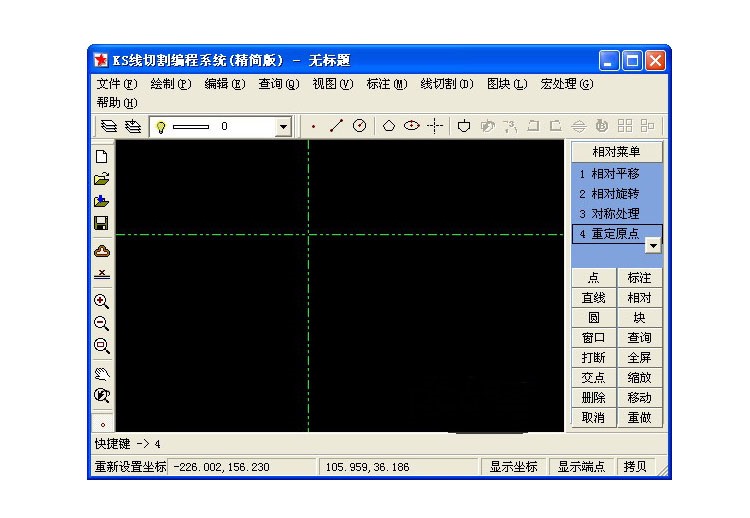Image resolution: width=750 pixels, height=518 pixels.
Task: Select 相对旋转 in the relative menu list
Action: point(610,194)
